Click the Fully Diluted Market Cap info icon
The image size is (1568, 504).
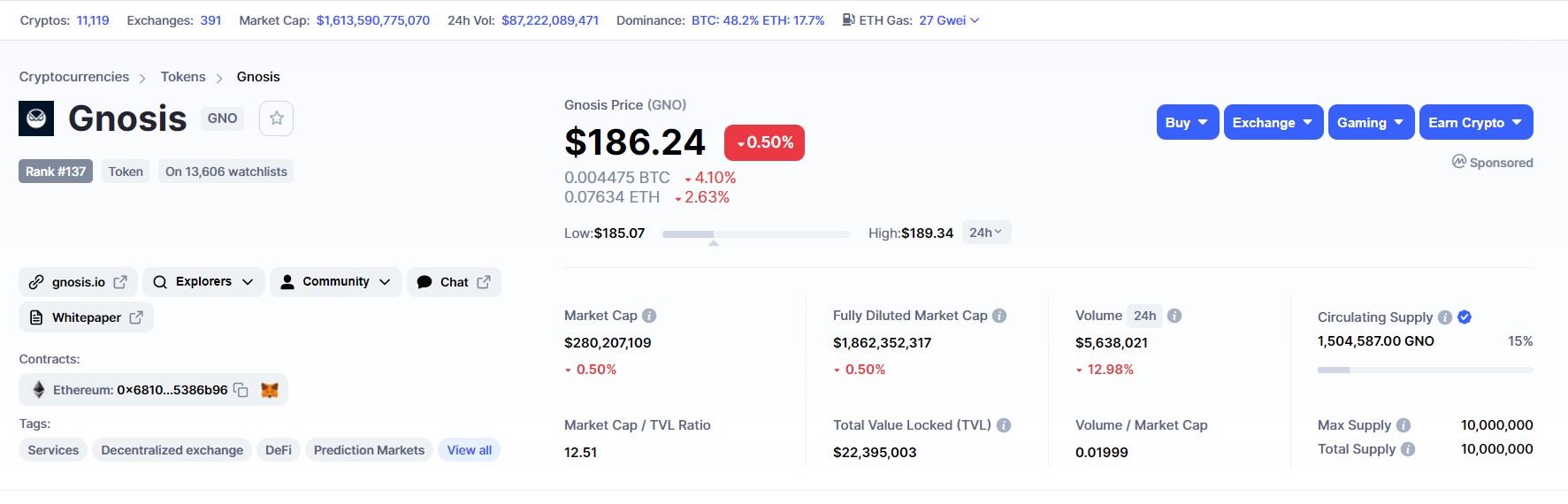pos(999,316)
